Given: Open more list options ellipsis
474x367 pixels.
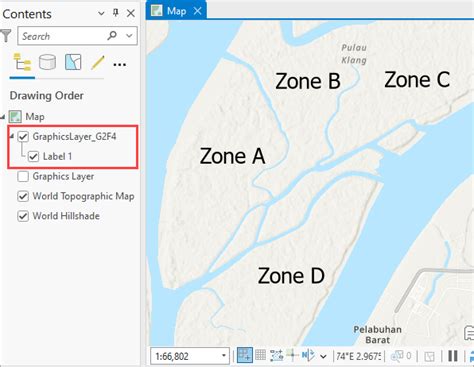Looking at the screenshot, I should click(120, 65).
